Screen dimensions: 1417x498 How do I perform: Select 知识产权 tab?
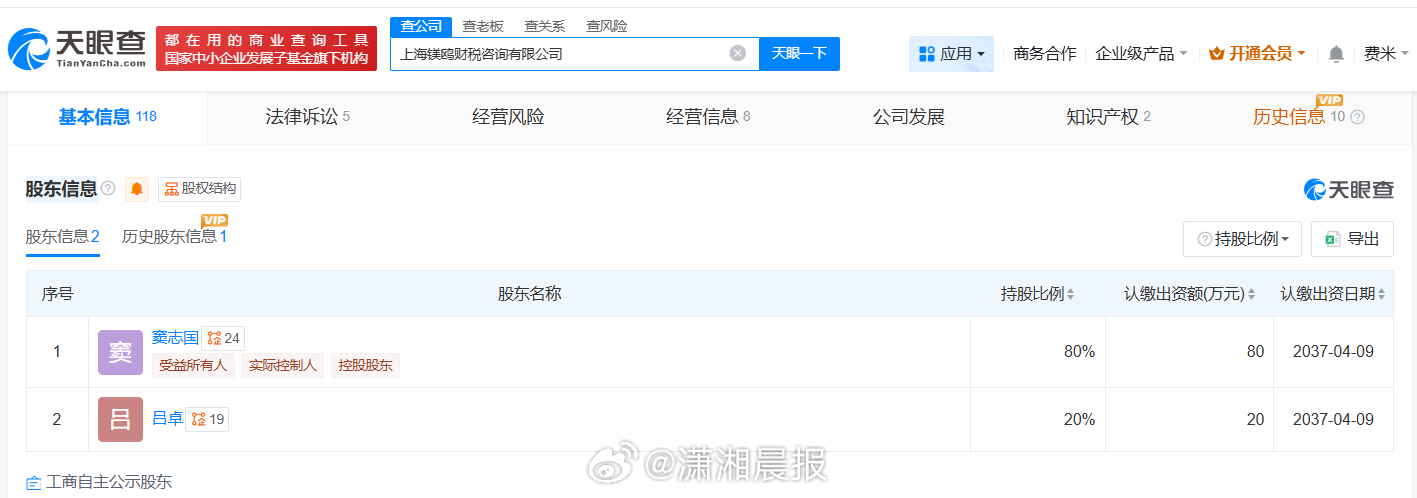1109,117
